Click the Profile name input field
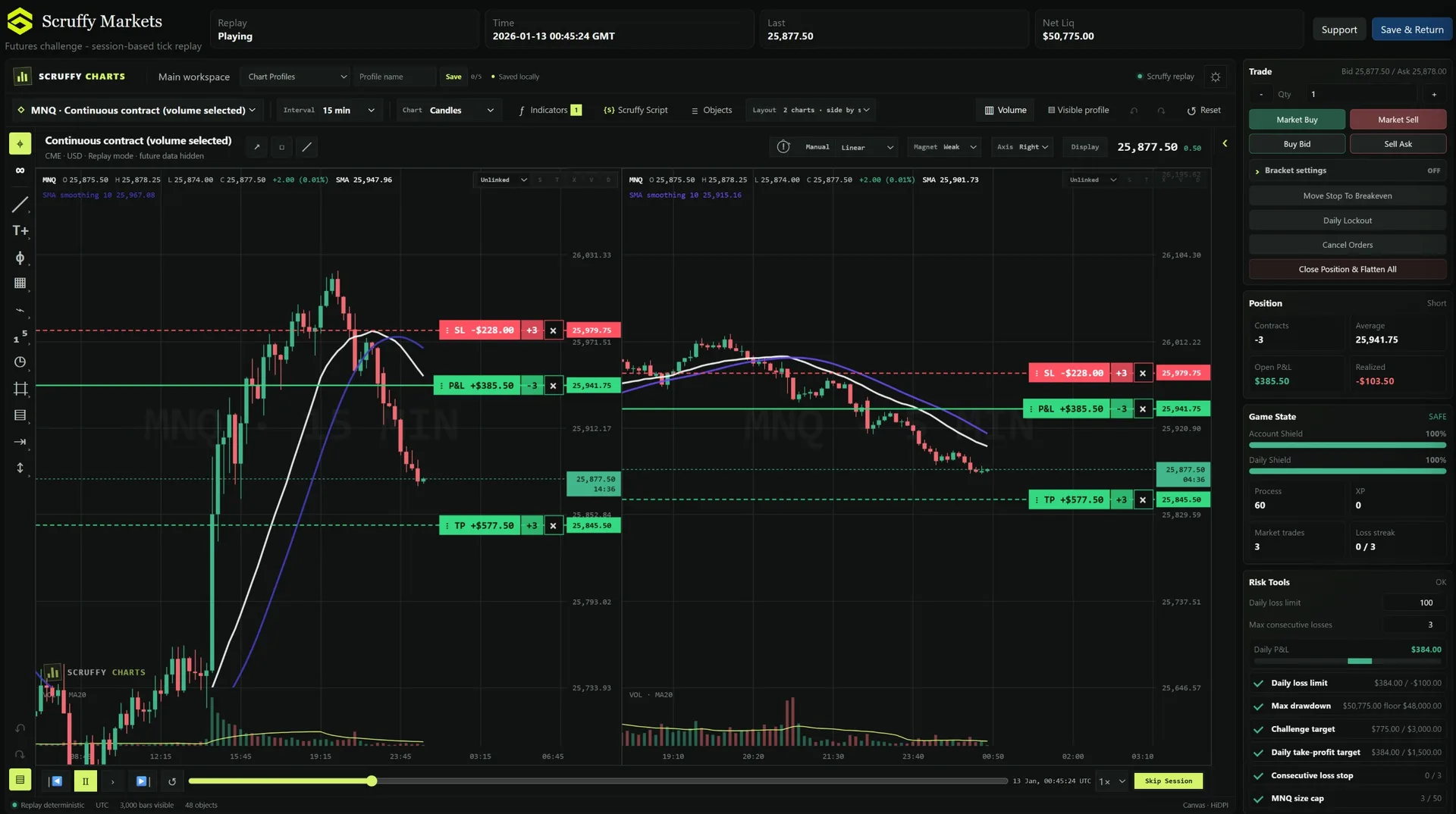This screenshot has height=814, width=1456. 394,77
